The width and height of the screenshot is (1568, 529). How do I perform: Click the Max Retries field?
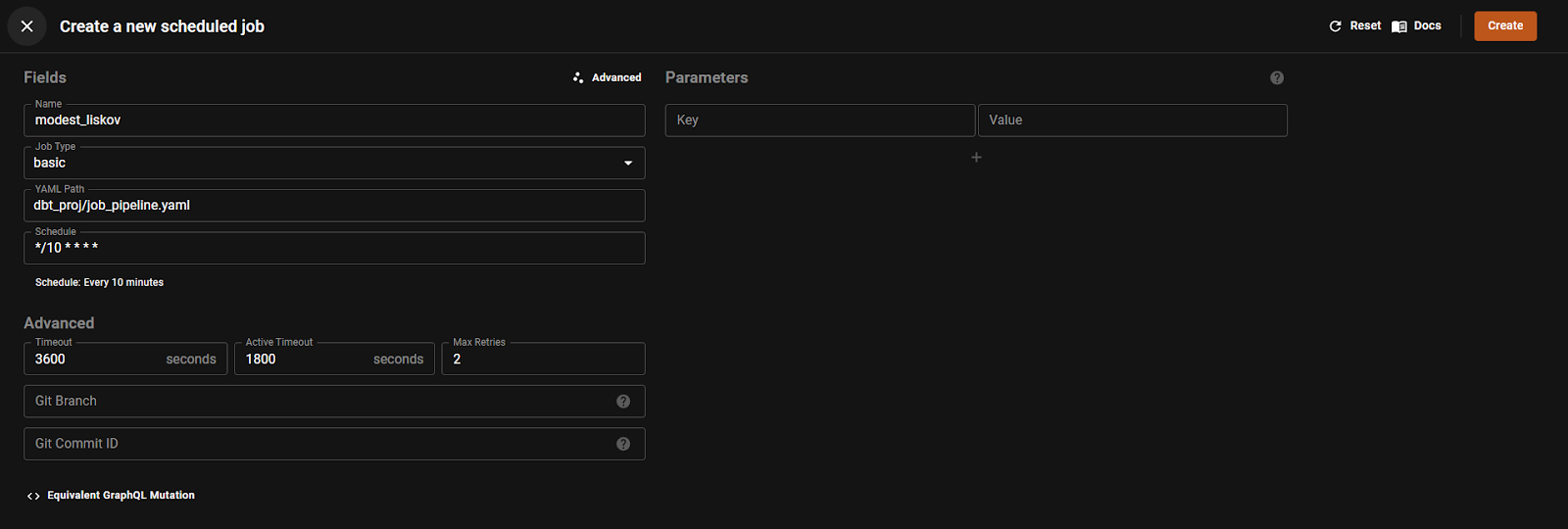[x=544, y=360]
